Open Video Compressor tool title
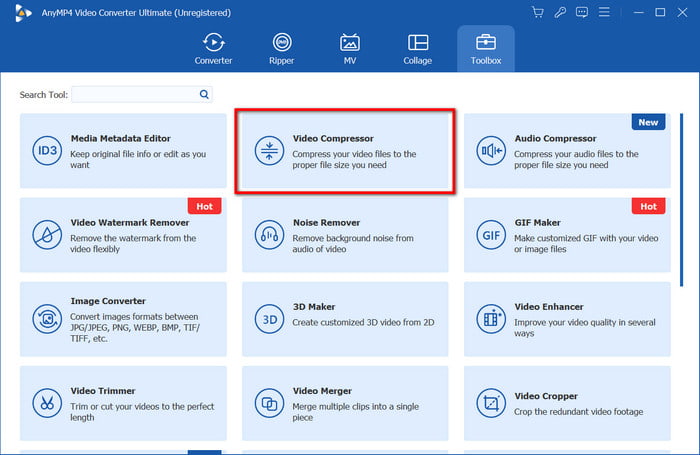 pos(333,138)
